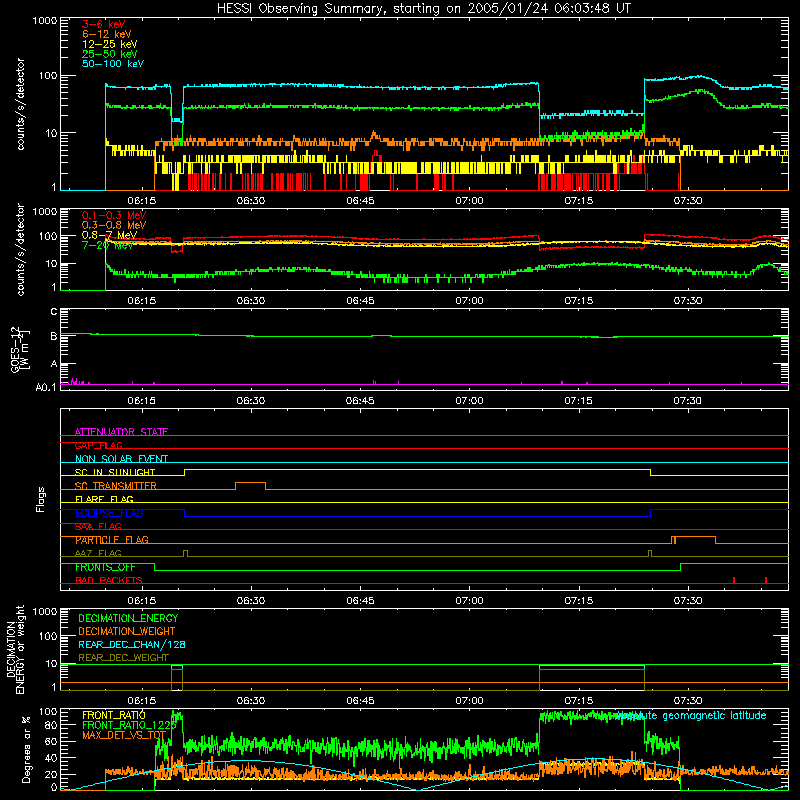
Task: Select the ATTENUATOR_STATE flag label
Action: [121, 432]
